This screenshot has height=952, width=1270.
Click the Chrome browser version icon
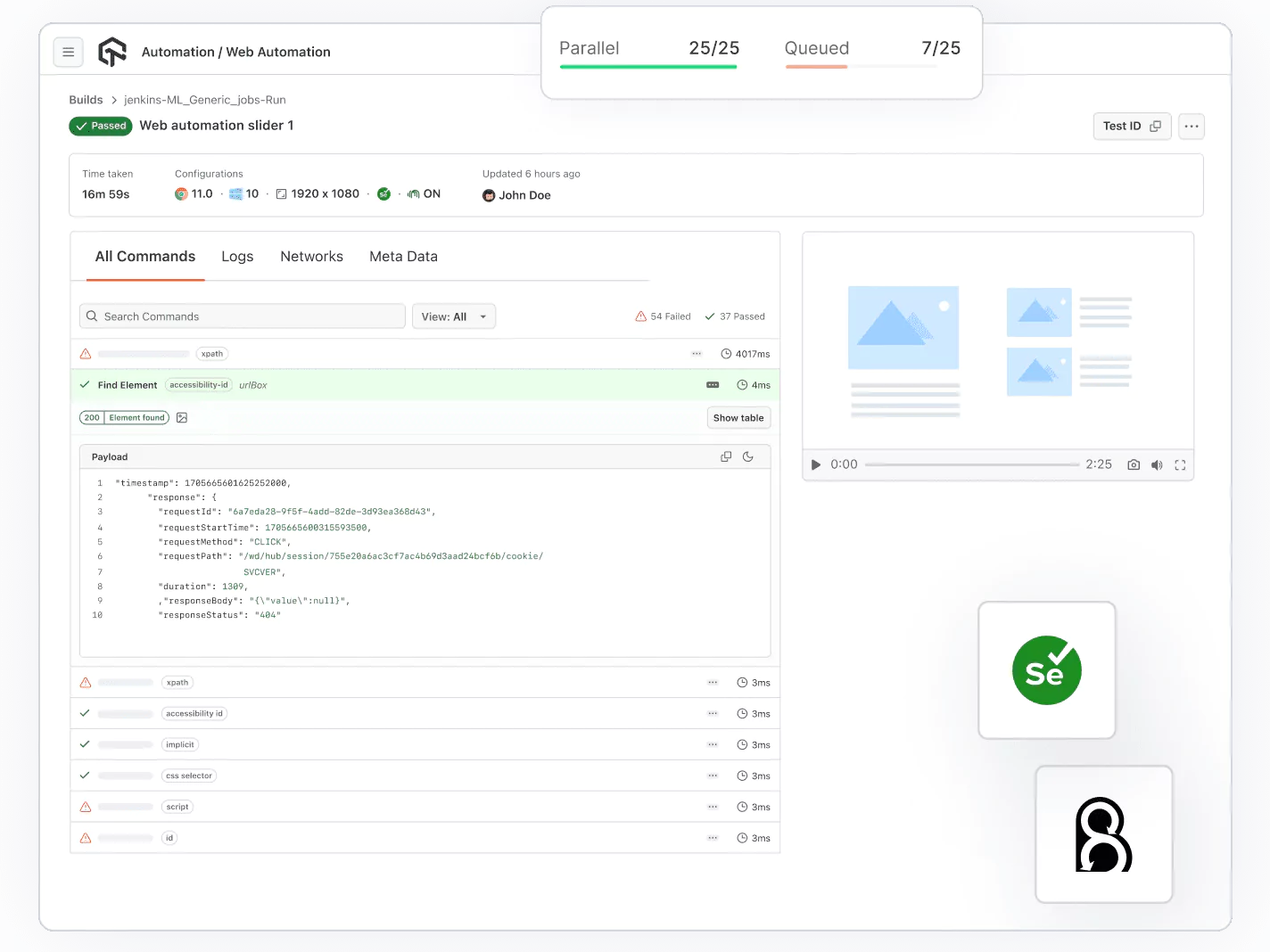click(181, 193)
